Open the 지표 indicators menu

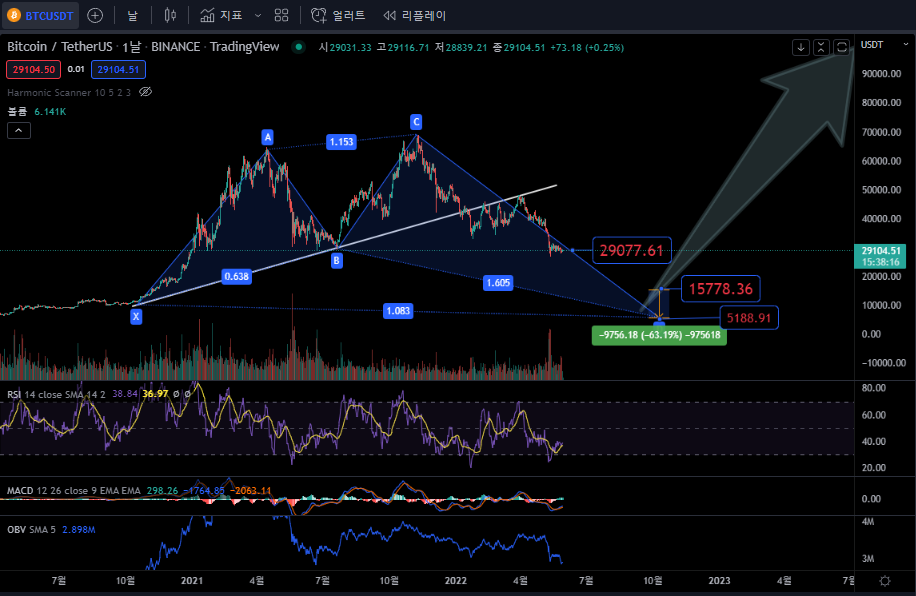click(x=221, y=15)
